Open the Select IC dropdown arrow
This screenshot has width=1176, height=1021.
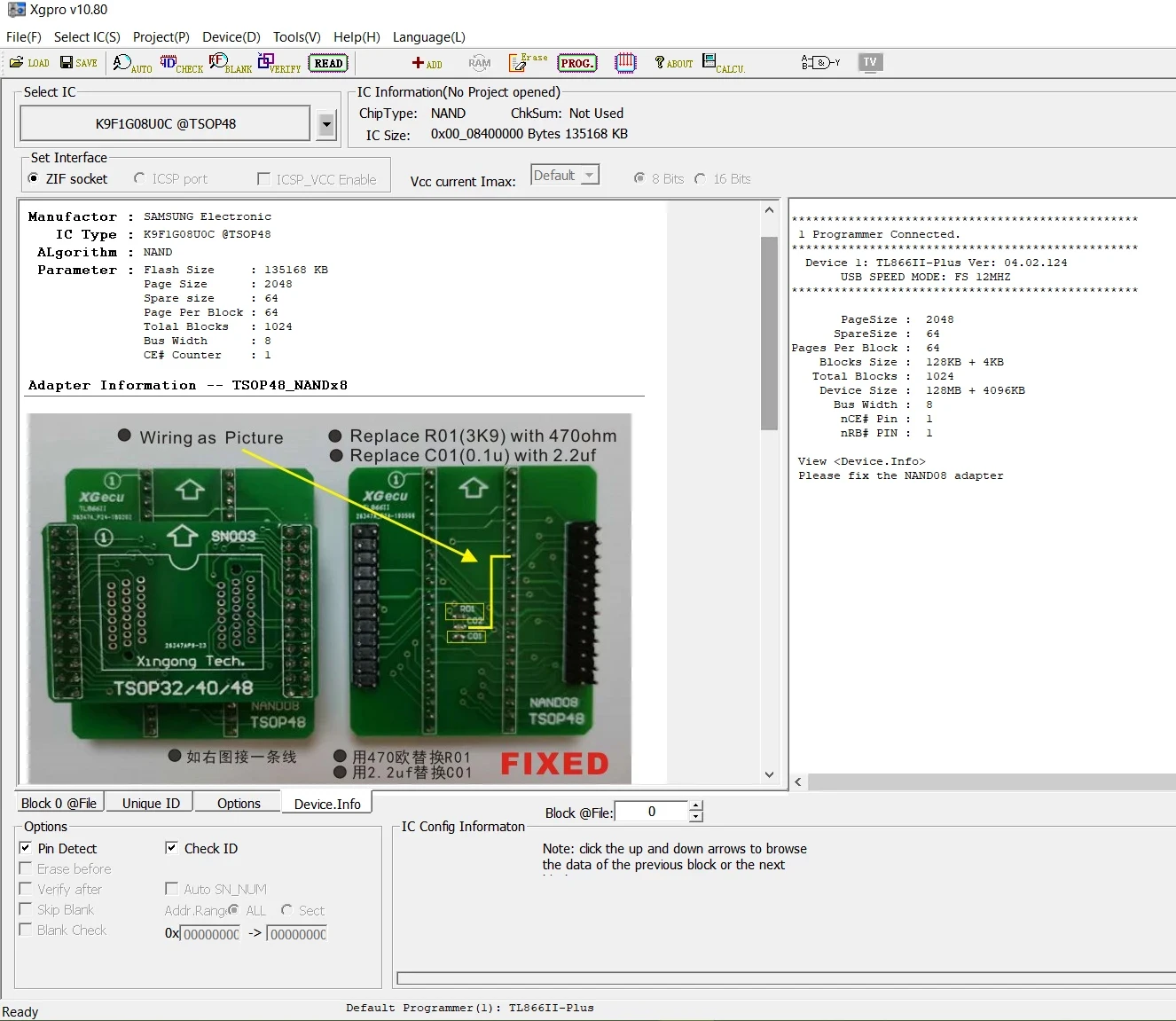[326, 125]
